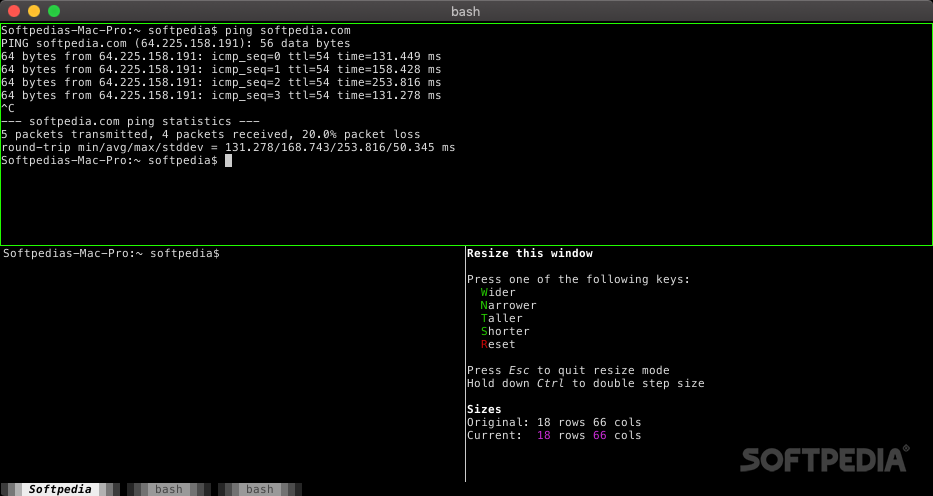Click the icmp_seq=2 ping reply line
This screenshot has width=933, height=496.
coord(221,83)
